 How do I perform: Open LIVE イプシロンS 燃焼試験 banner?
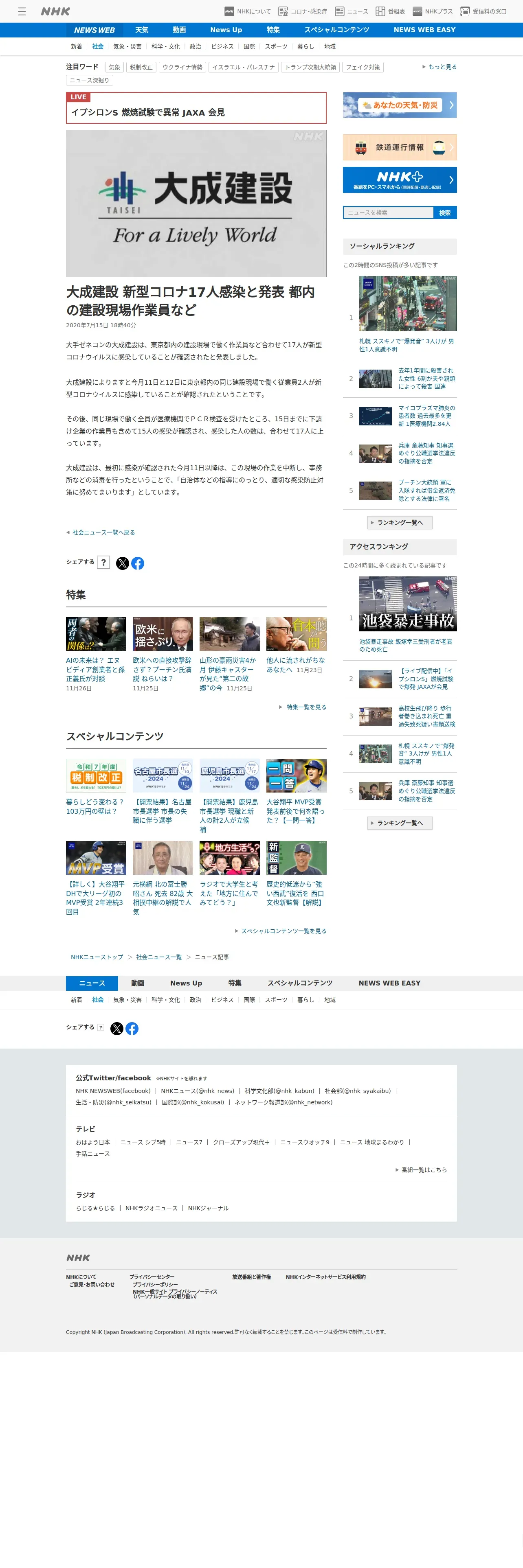click(x=196, y=108)
